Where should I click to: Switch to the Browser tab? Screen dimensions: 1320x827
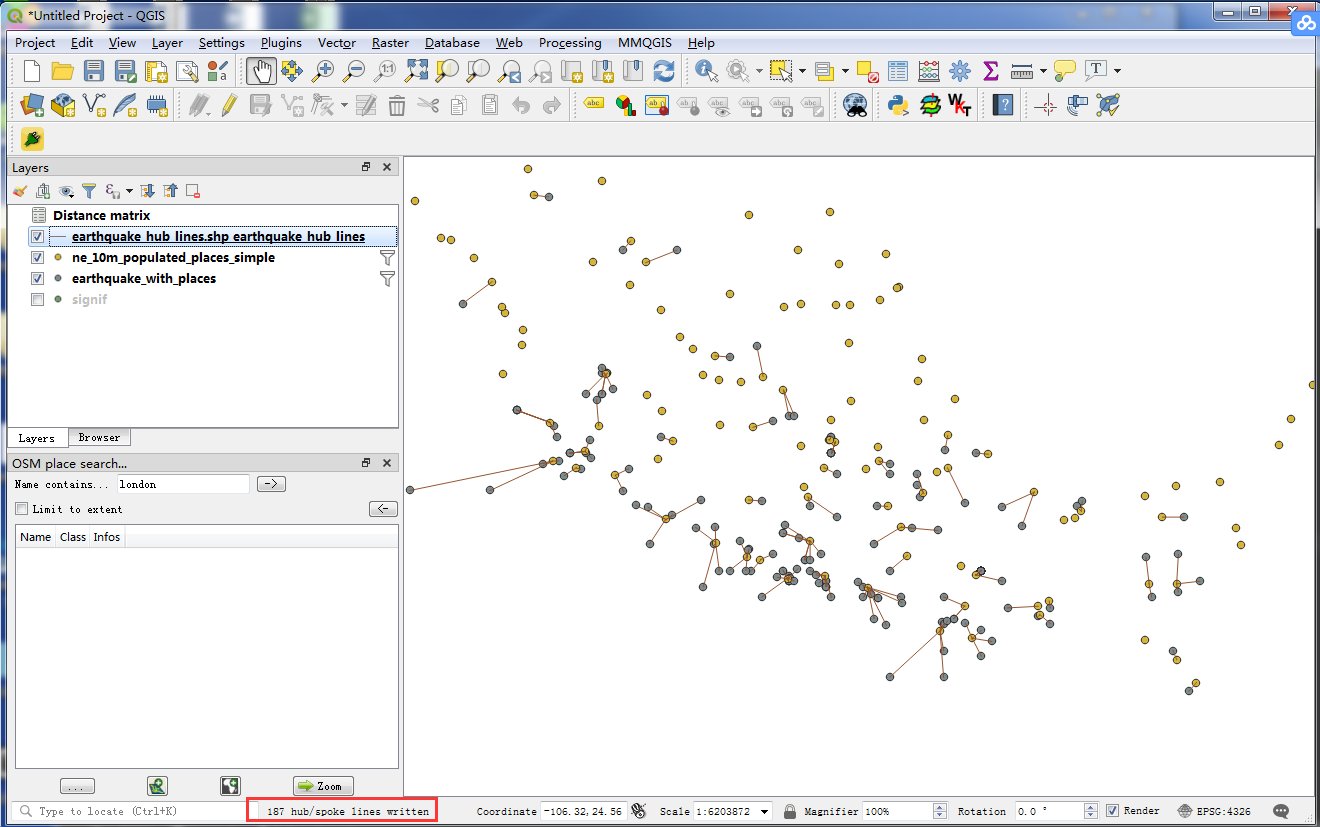[x=99, y=438]
